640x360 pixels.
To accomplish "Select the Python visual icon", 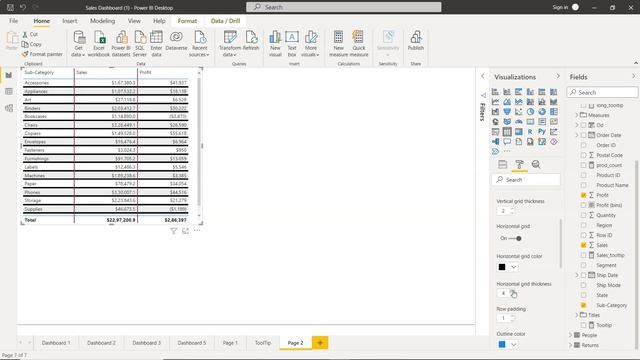I will 542,131.
